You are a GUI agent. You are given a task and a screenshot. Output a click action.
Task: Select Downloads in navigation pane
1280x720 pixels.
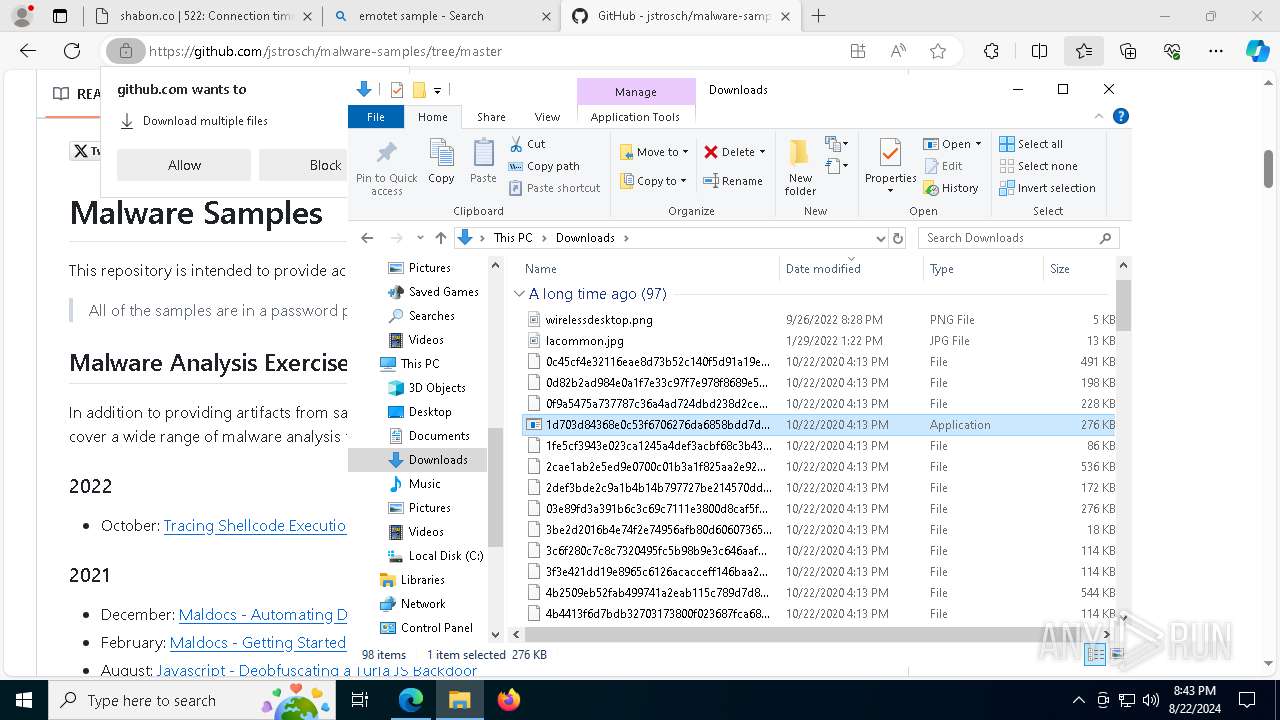438,459
